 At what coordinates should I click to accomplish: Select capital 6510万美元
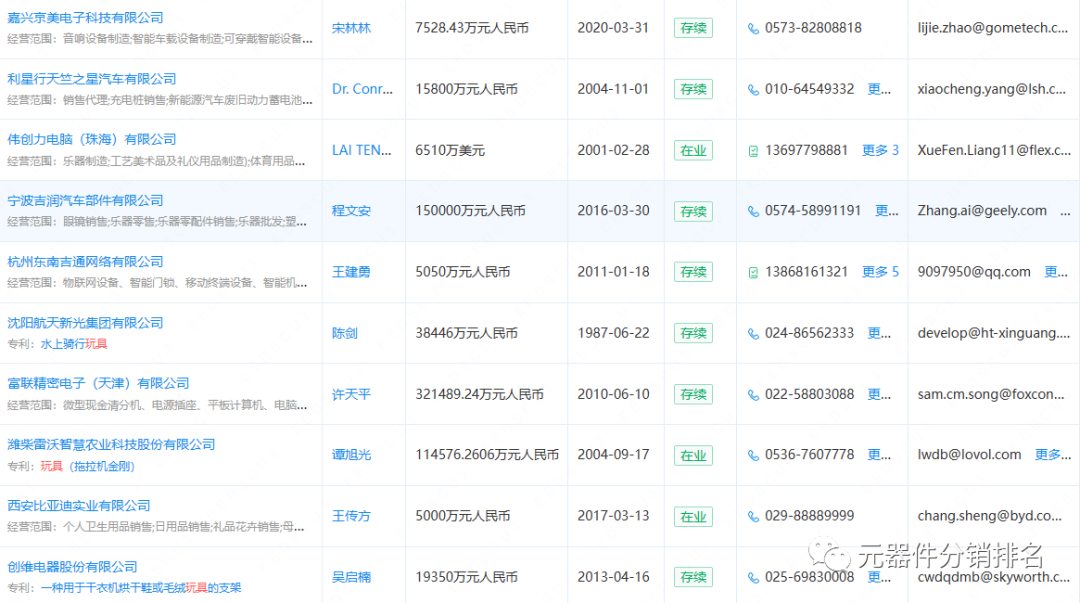pos(450,150)
